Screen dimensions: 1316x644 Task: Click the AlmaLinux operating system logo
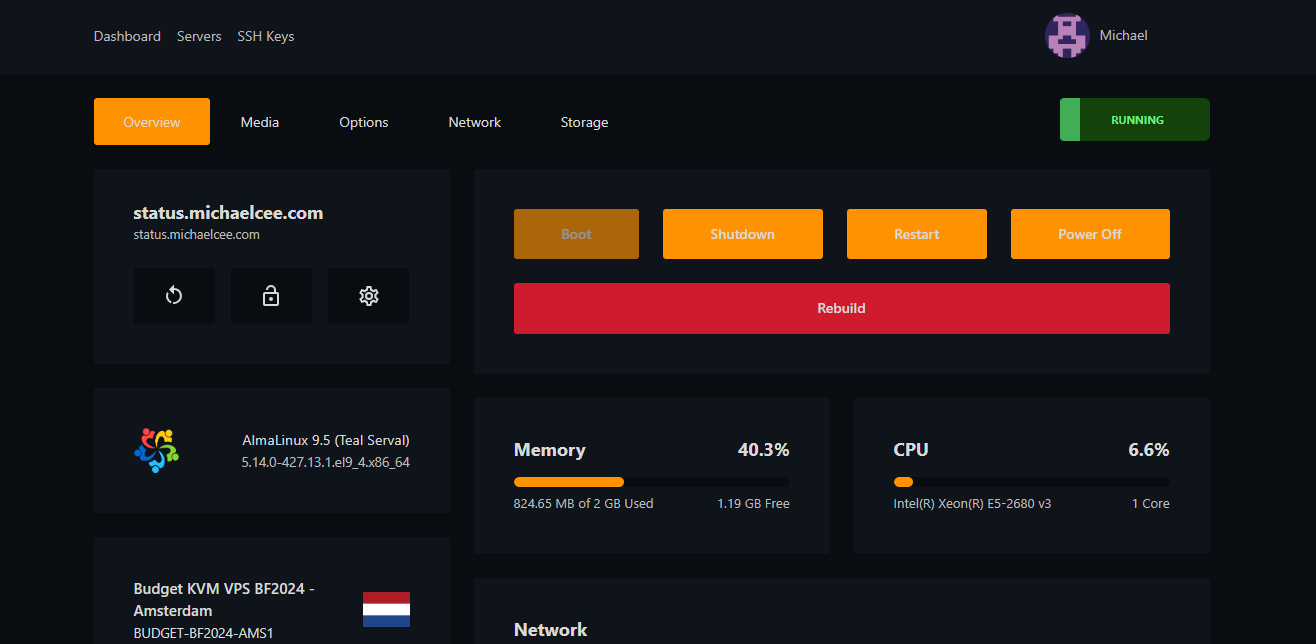(x=156, y=450)
